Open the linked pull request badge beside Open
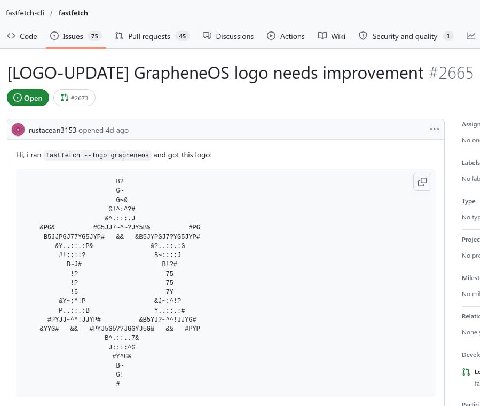The width and height of the screenshot is (480, 406). pos(74,98)
